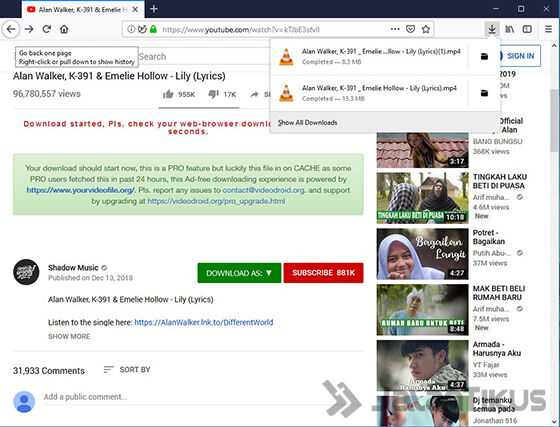Select the Alan Walker browser tab
560x427 pixels.
(x=83, y=10)
